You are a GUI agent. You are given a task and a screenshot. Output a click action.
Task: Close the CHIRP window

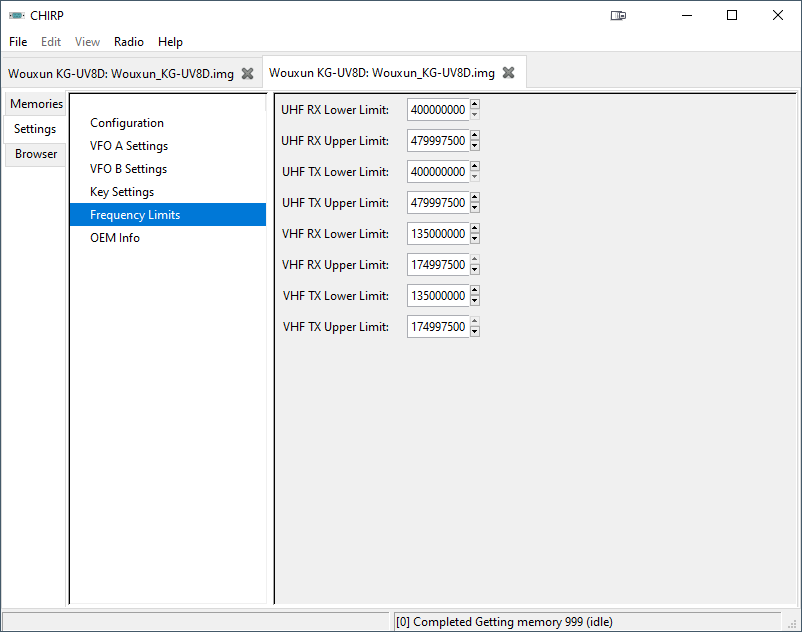[777, 15]
